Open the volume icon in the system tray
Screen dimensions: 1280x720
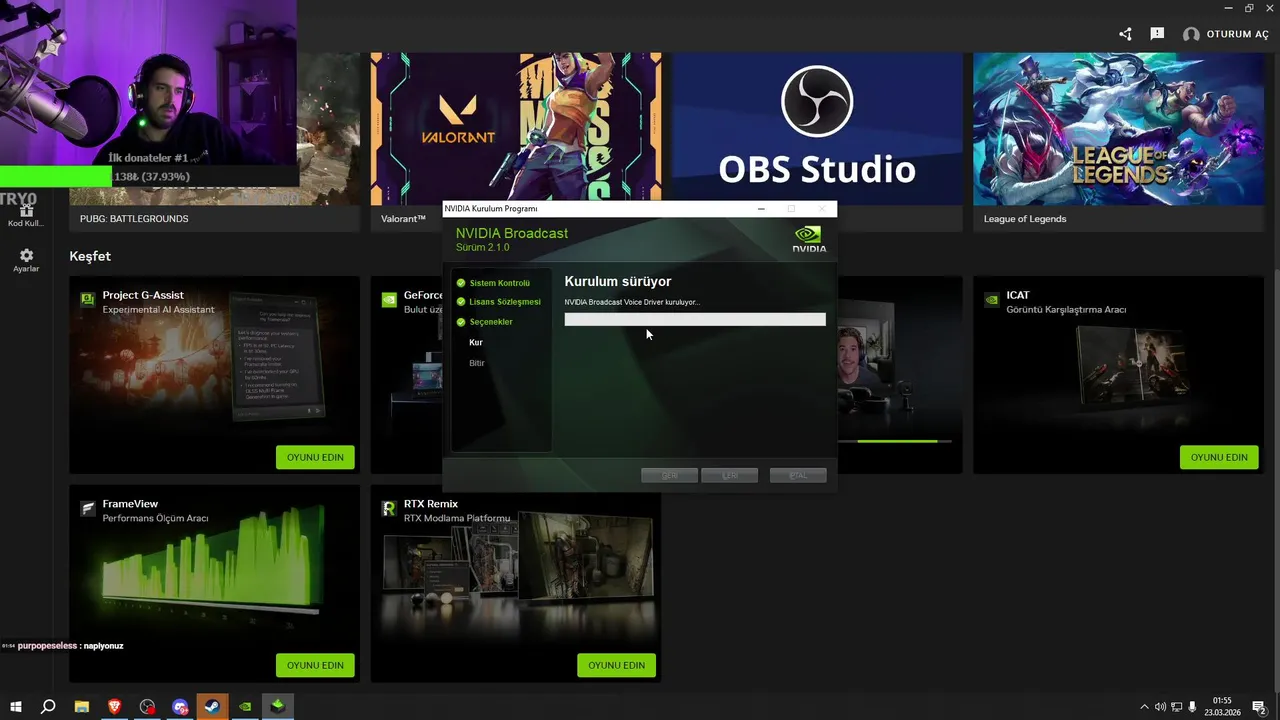point(1160,707)
